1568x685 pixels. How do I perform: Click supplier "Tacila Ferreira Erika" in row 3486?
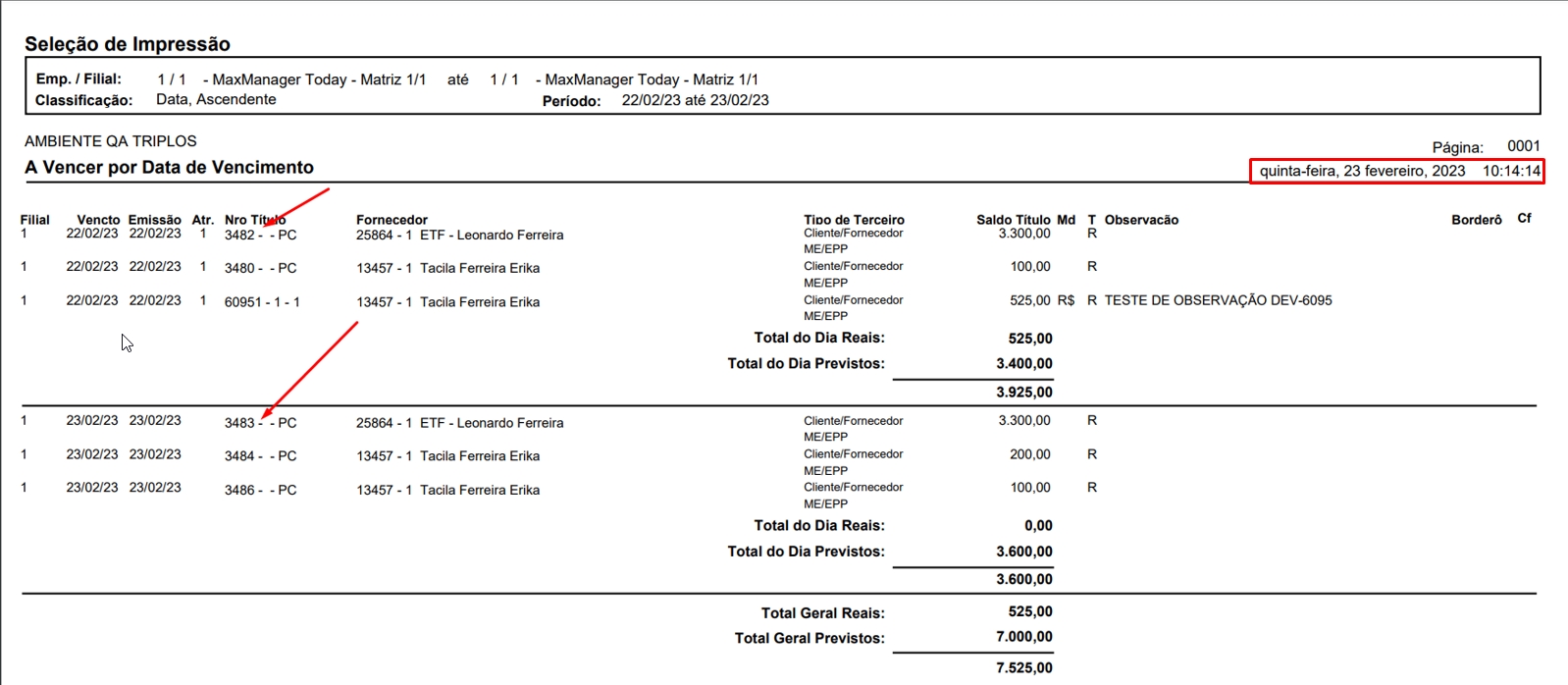480,490
